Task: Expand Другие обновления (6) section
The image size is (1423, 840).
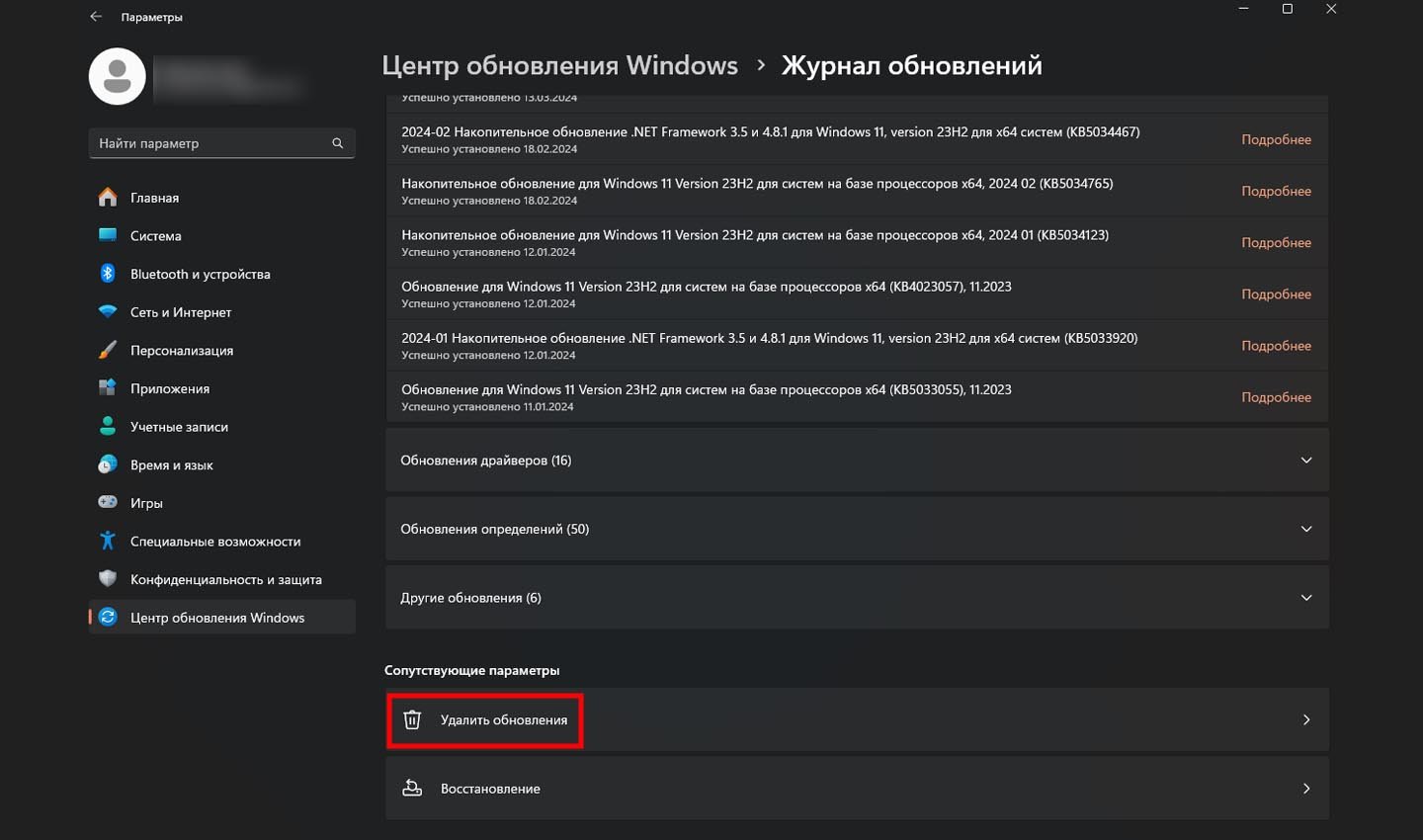Action: pyautogui.click(x=857, y=598)
